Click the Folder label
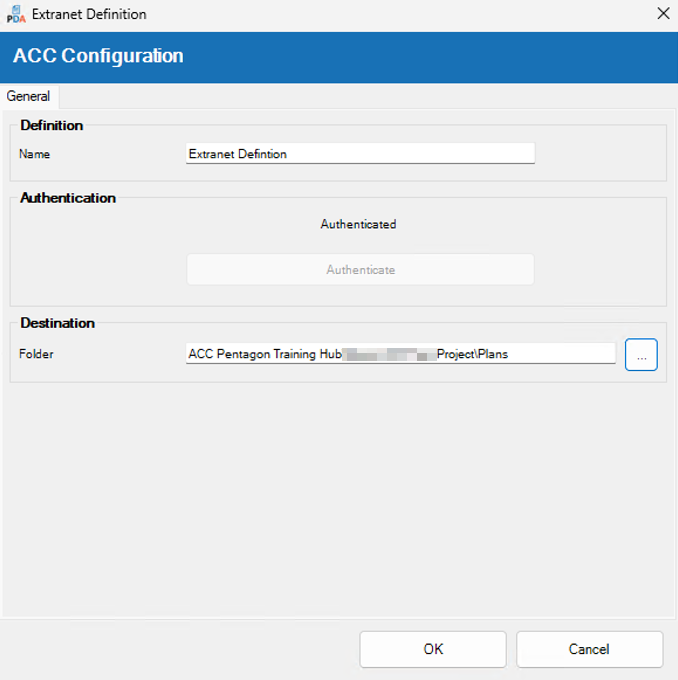678x680 pixels. pos(37,354)
